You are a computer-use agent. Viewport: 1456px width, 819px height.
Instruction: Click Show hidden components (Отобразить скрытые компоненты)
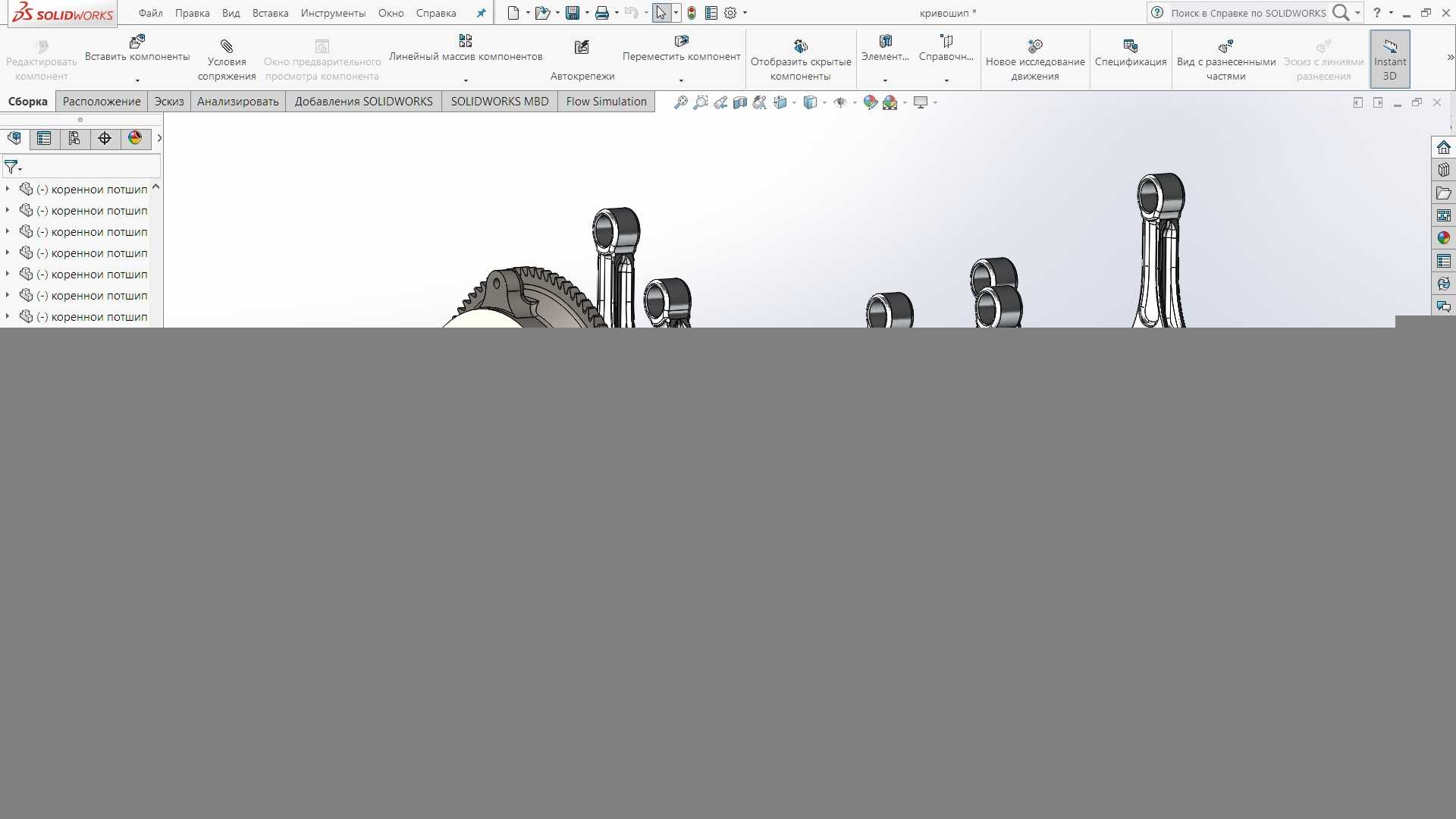[801, 60]
